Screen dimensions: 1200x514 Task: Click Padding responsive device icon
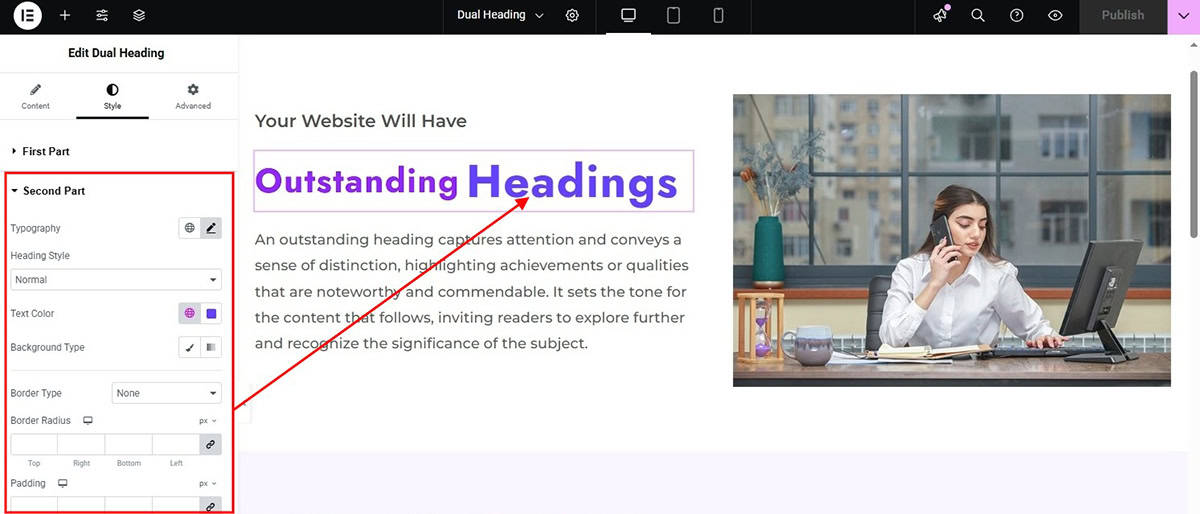coord(63,483)
